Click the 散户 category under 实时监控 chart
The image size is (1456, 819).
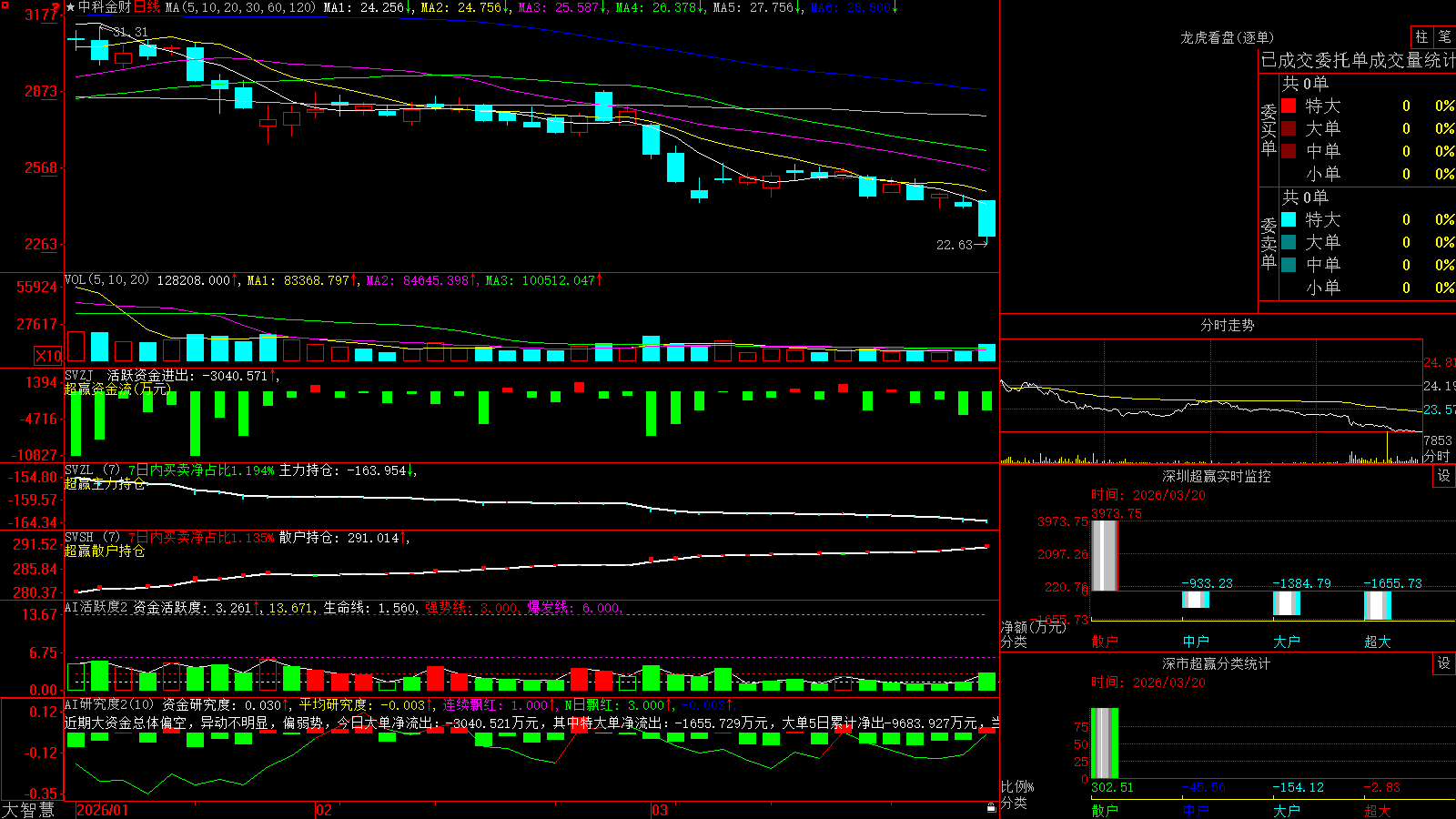pos(1105,642)
